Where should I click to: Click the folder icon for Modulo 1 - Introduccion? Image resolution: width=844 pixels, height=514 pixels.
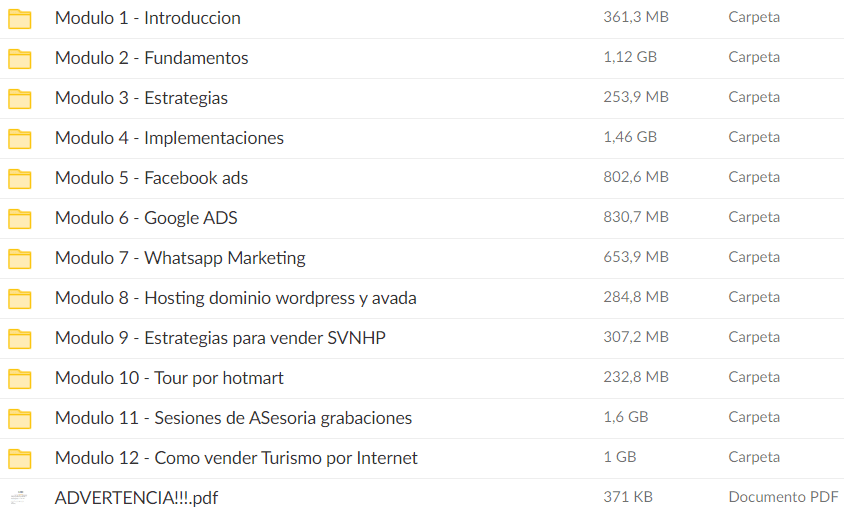click(20, 18)
